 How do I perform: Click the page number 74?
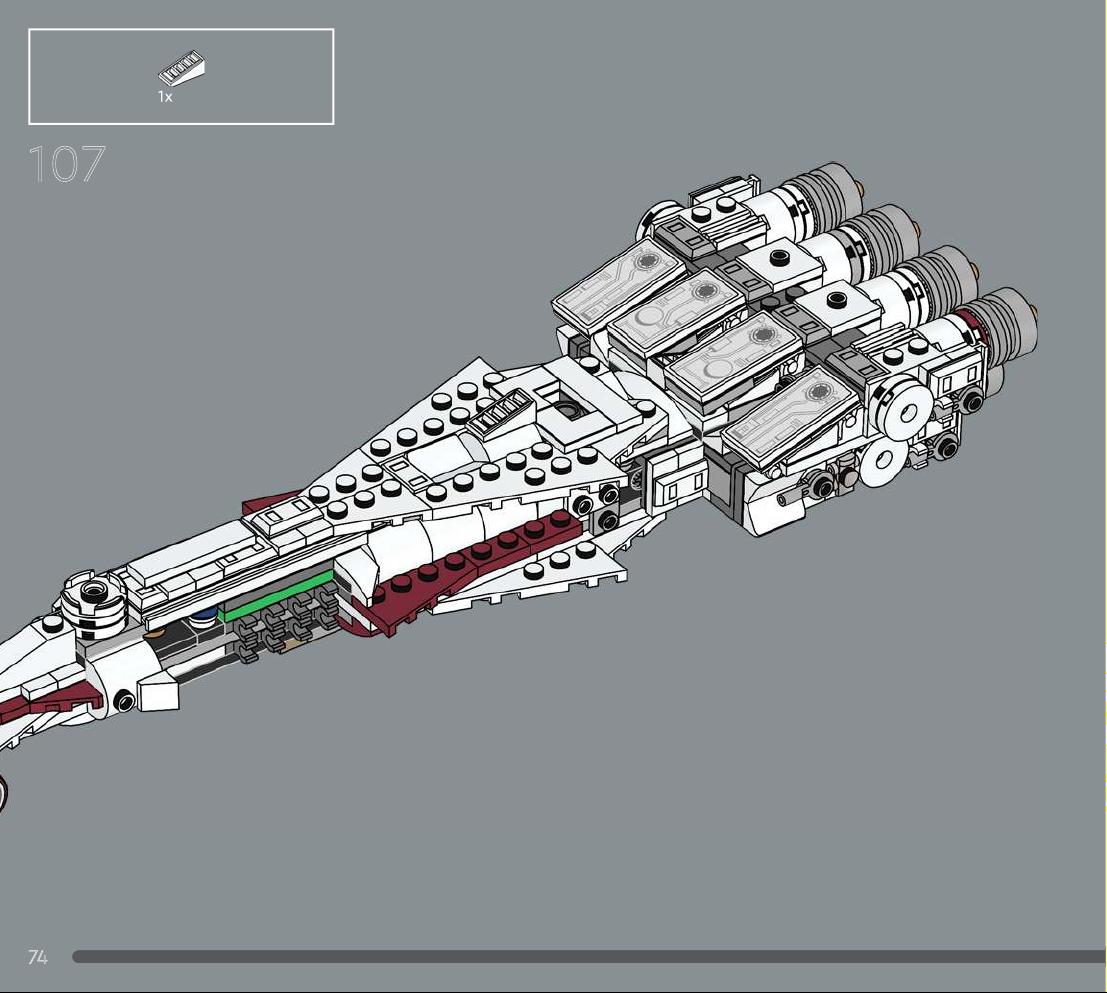[38, 957]
